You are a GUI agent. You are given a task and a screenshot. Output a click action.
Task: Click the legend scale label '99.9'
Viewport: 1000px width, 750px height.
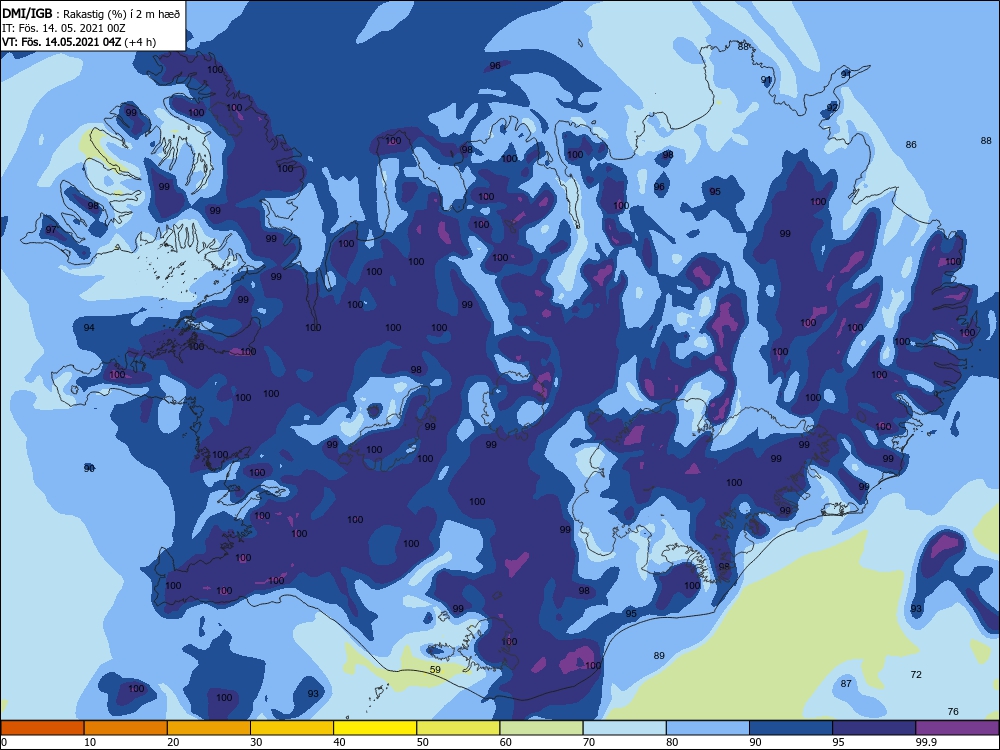click(926, 742)
